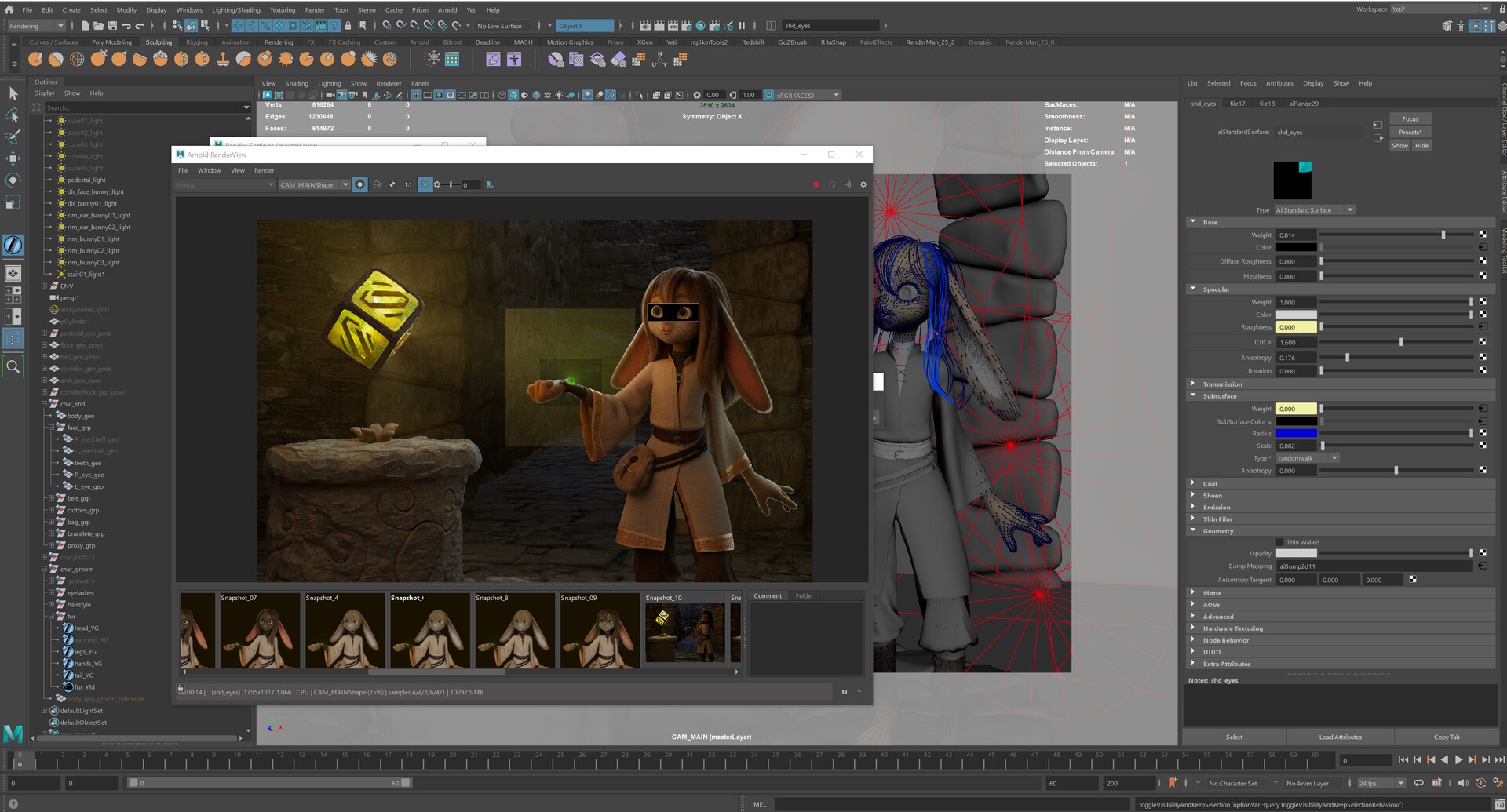1507x812 pixels.
Task: Click the map button beside Base Weight
Action: (x=1483, y=235)
